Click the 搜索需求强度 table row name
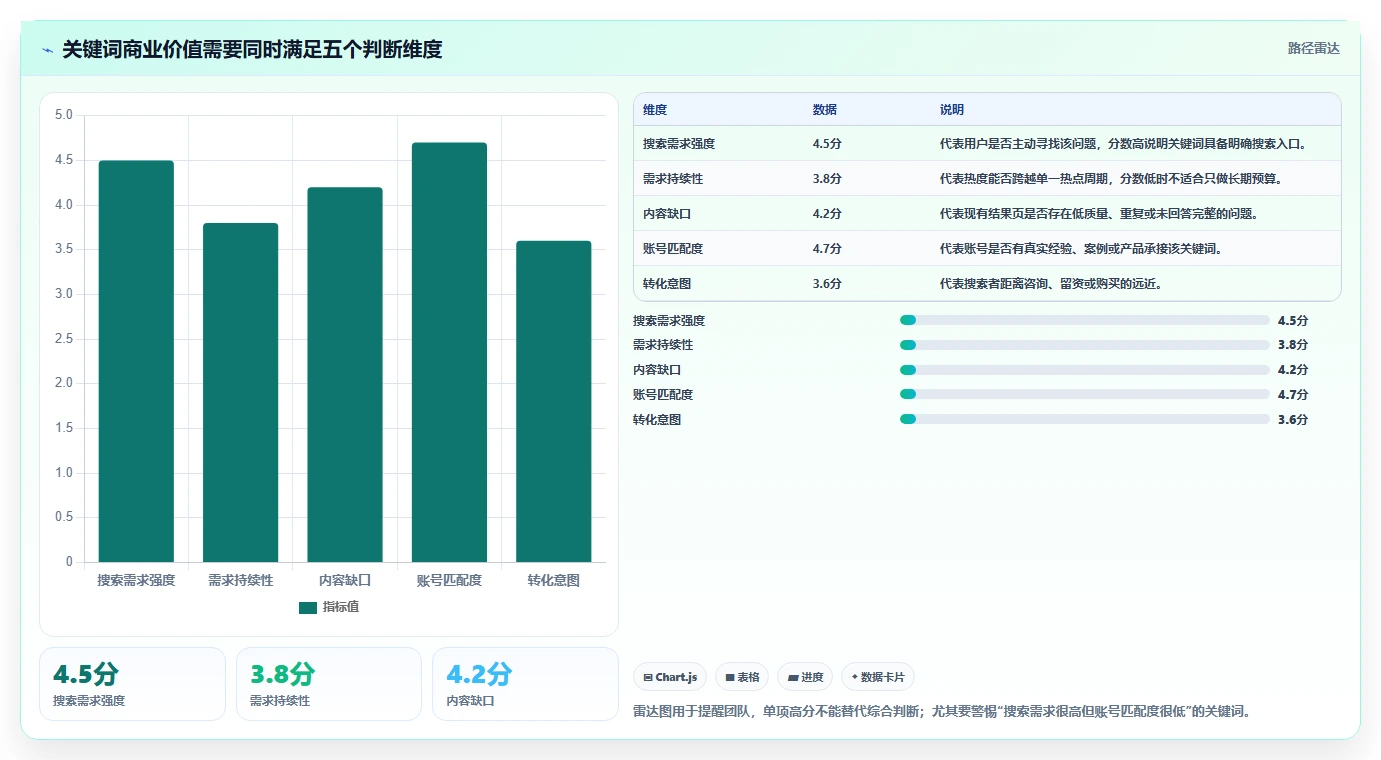 679,144
